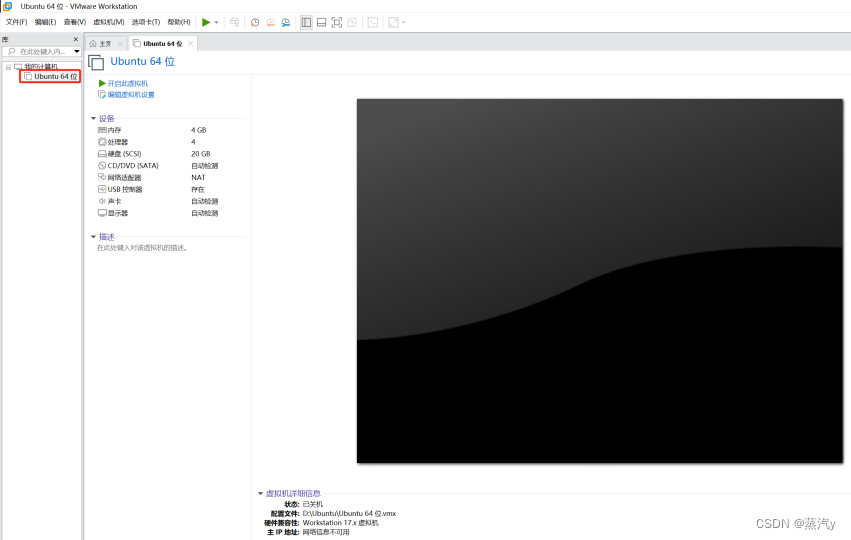Collapse the 虚拟机详细信息 section

pos(261,493)
